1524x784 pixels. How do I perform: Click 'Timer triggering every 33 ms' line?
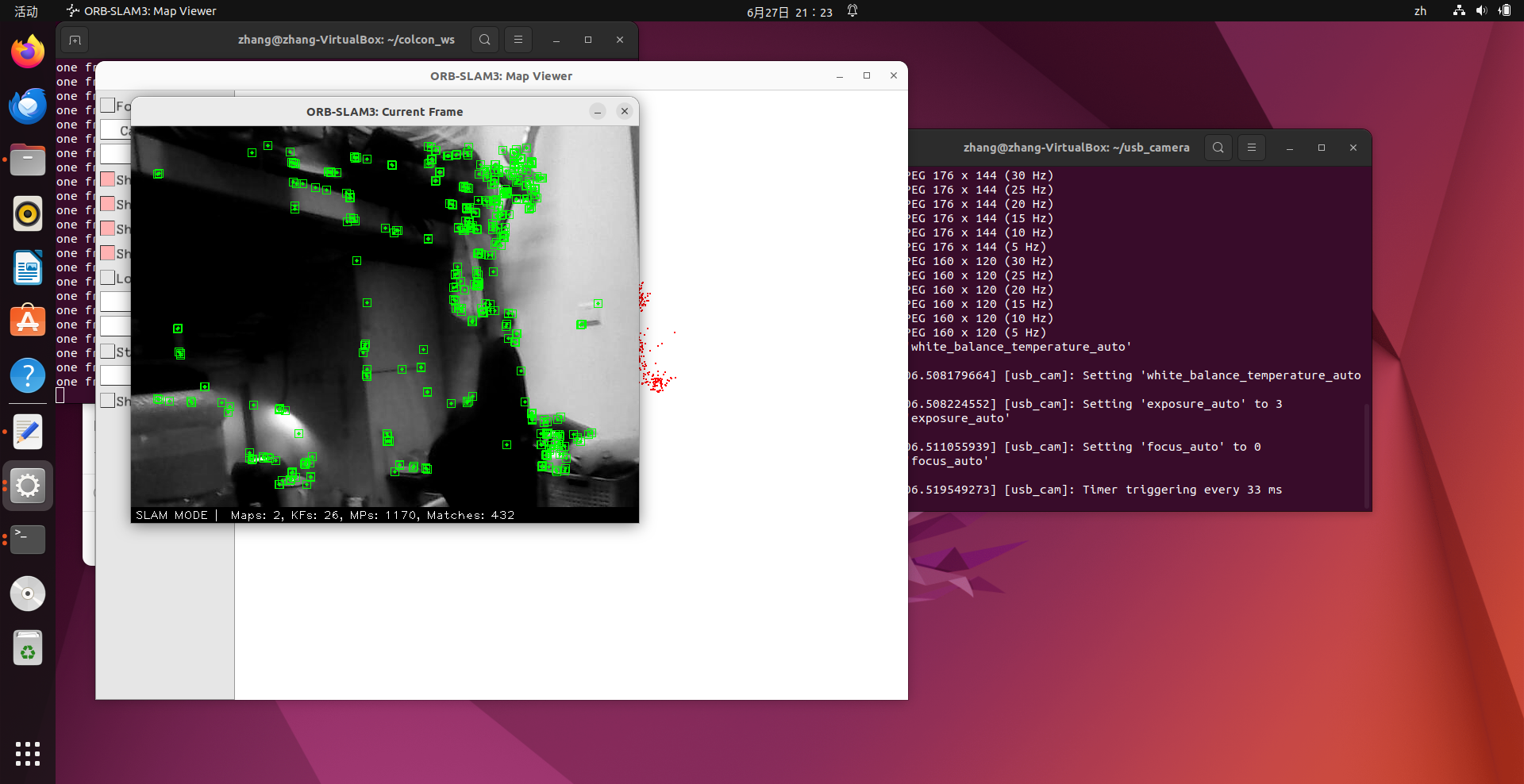pyautogui.click(x=1182, y=490)
